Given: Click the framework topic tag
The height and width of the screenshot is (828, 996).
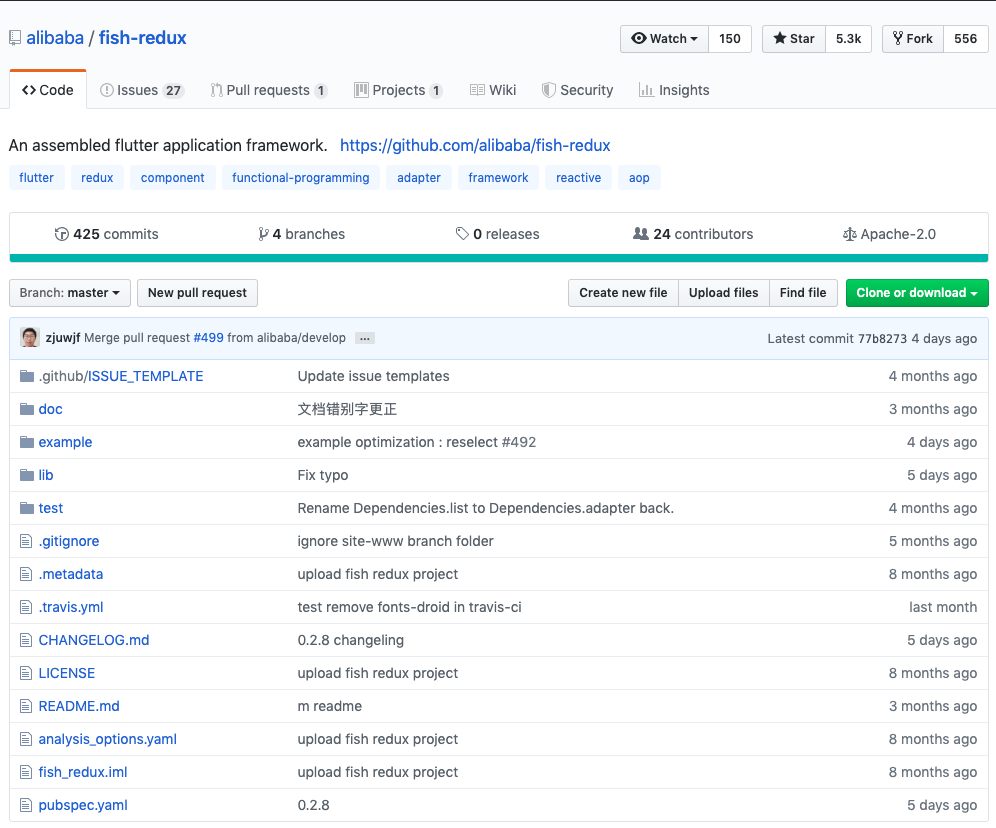Looking at the screenshot, I should tap(498, 178).
